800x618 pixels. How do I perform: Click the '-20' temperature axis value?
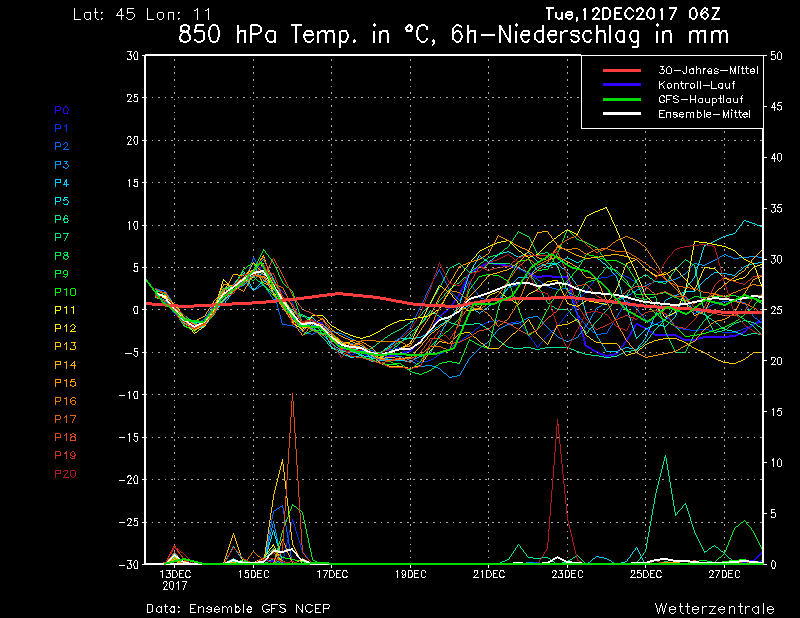click(x=128, y=480)
